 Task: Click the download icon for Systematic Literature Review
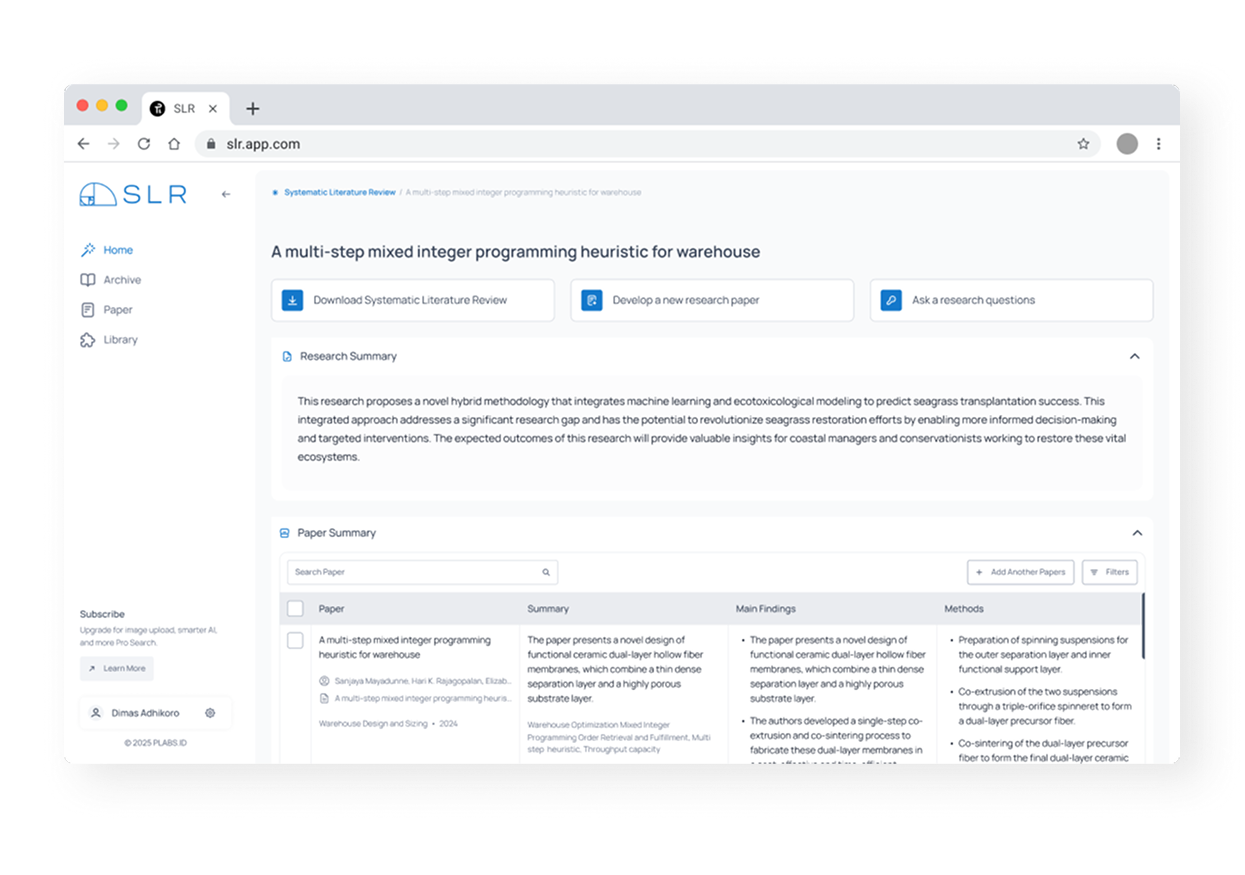pyautogui.click(x=292, y=300)
